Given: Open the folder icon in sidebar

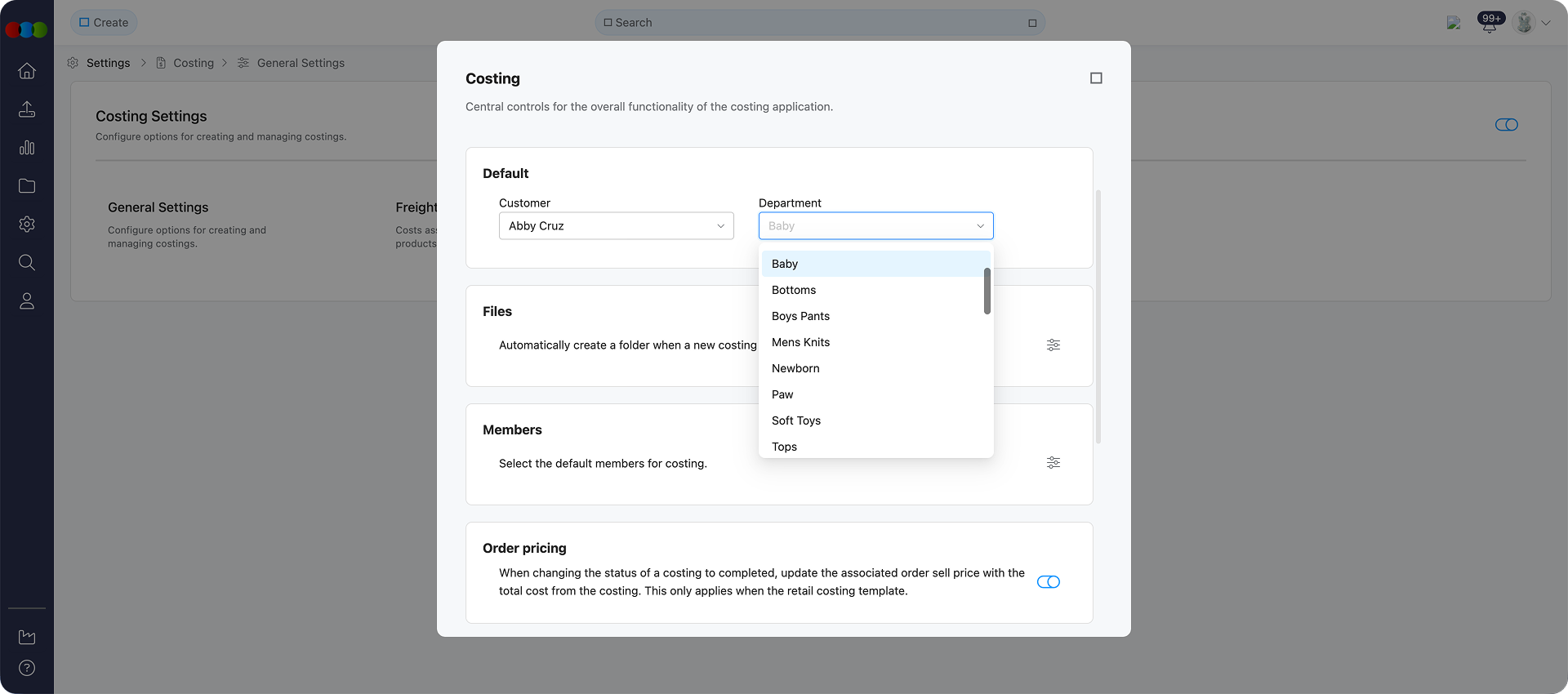Looking at the screenshot, I should [x=27, y=186].
